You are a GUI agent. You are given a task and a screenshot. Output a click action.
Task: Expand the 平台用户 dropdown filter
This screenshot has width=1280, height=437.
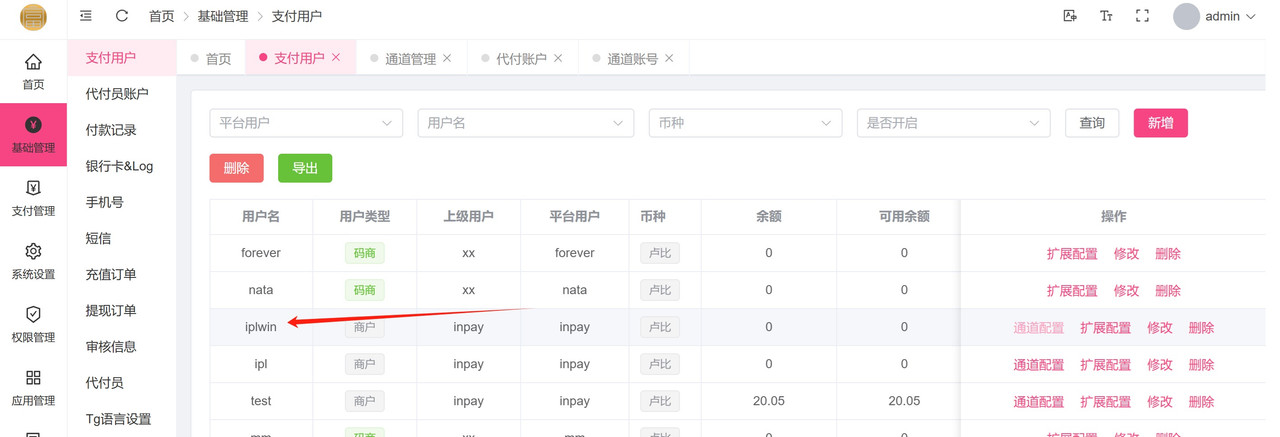[x=305, y=123]
